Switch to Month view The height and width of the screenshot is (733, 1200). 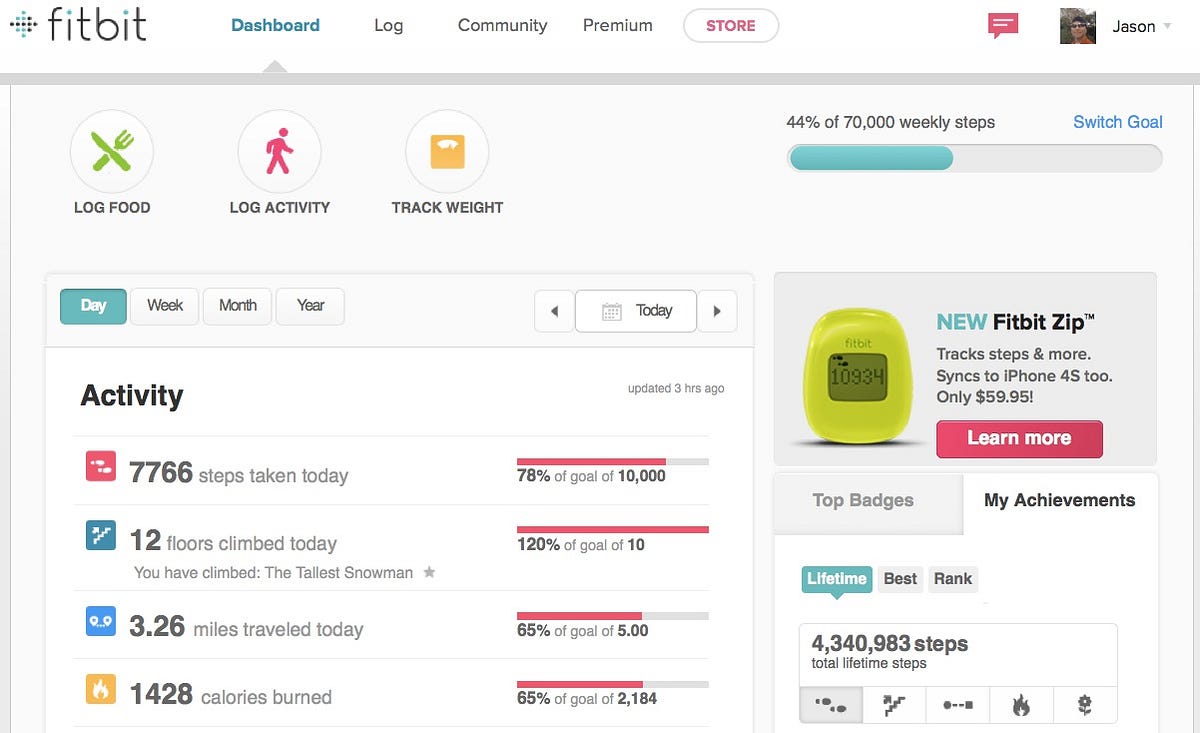(x=237, y=306)
